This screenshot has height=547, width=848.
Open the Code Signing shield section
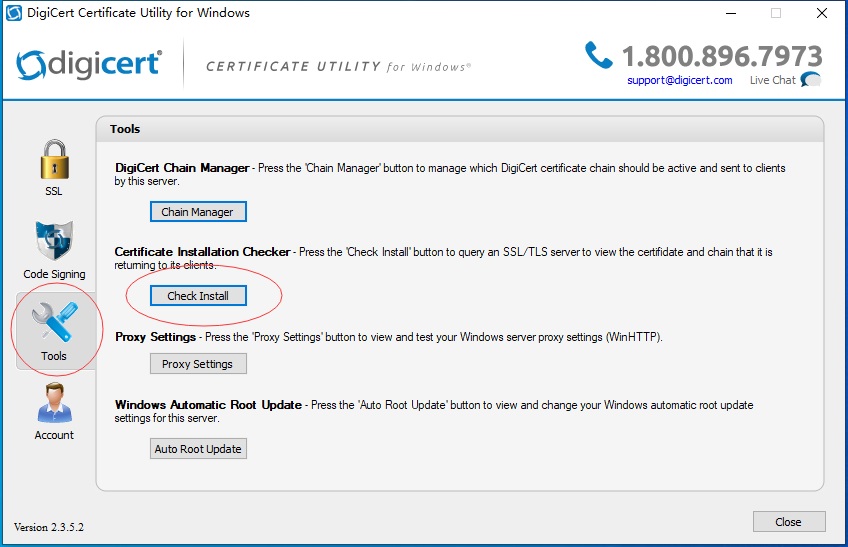54,250
